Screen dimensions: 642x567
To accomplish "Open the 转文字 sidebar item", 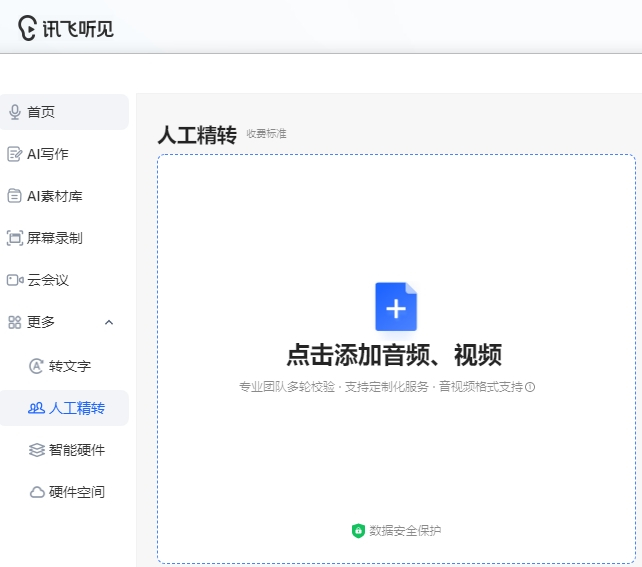I will pos(69,366).
